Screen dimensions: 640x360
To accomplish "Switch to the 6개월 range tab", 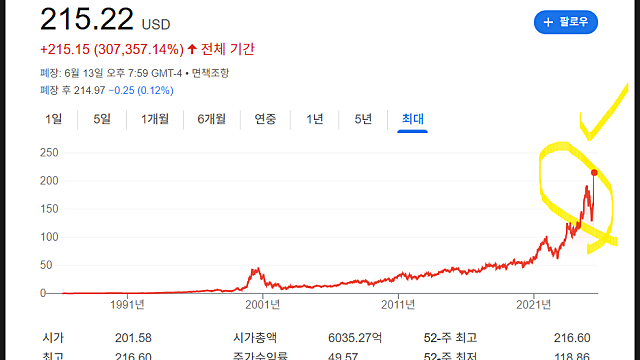I will [211, 119].
